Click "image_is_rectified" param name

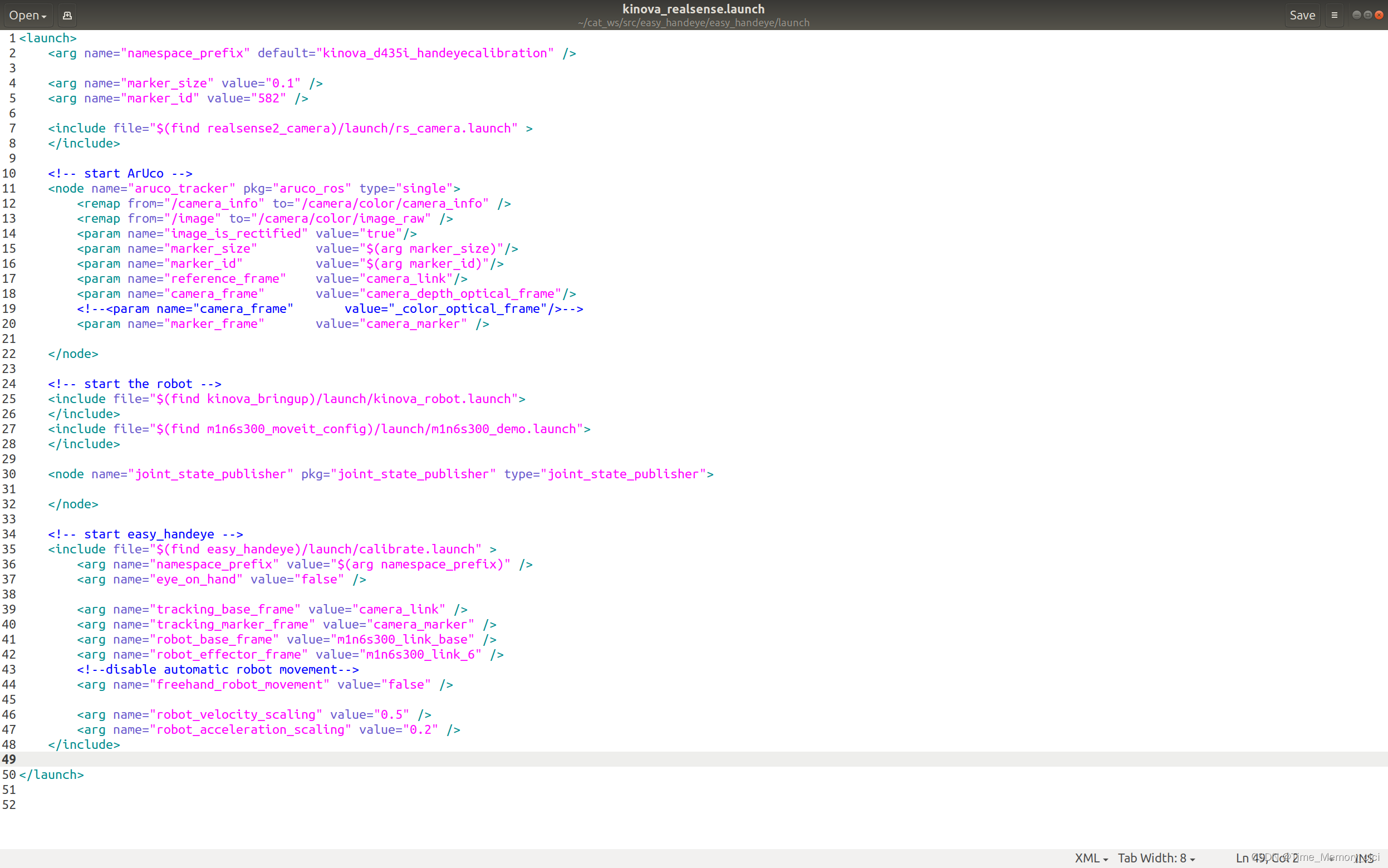(x=236, y=234)
